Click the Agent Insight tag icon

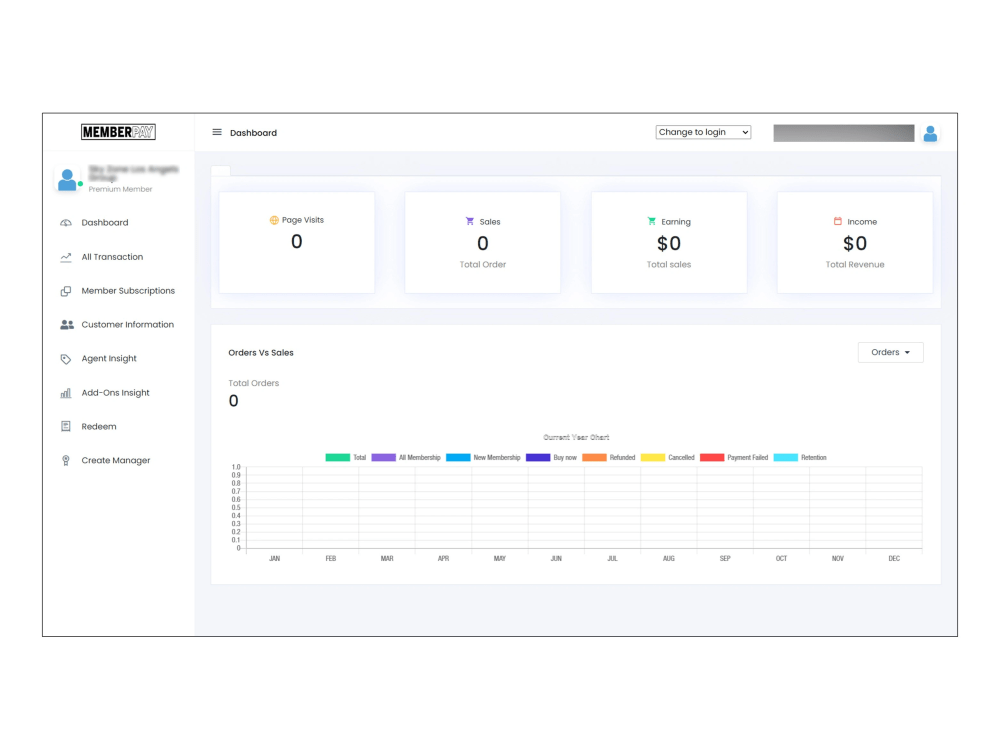(66, 358)
